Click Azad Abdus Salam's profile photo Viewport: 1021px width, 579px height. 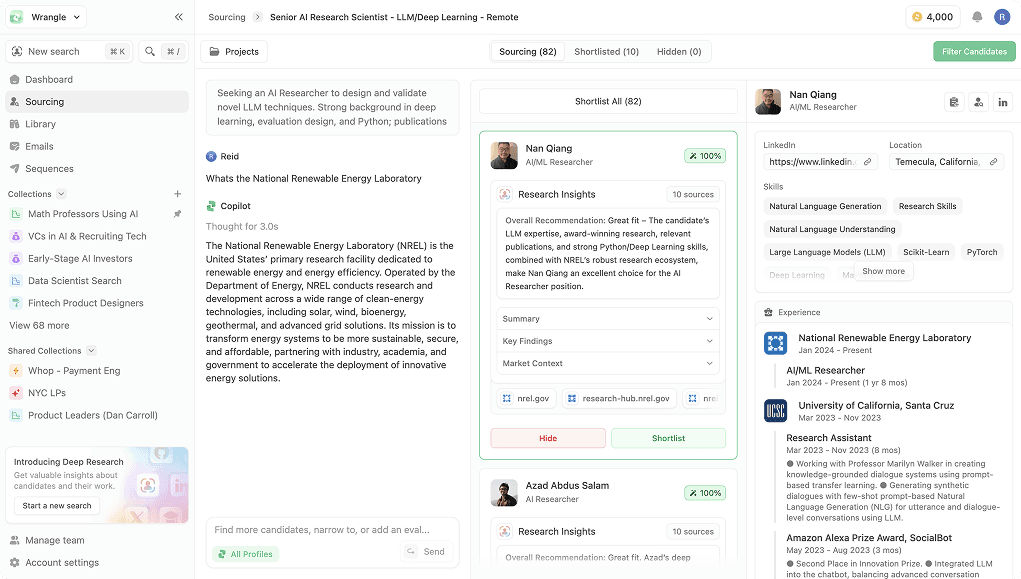point(504,493)
